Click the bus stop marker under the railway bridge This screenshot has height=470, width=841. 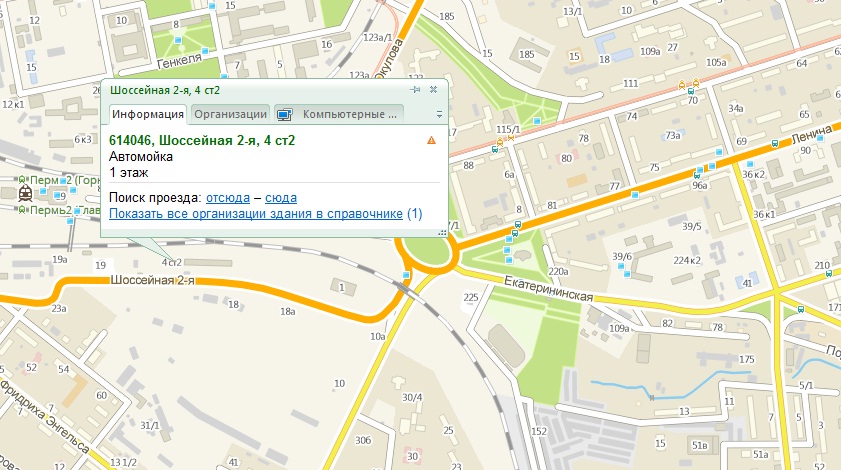pos(406,275)
